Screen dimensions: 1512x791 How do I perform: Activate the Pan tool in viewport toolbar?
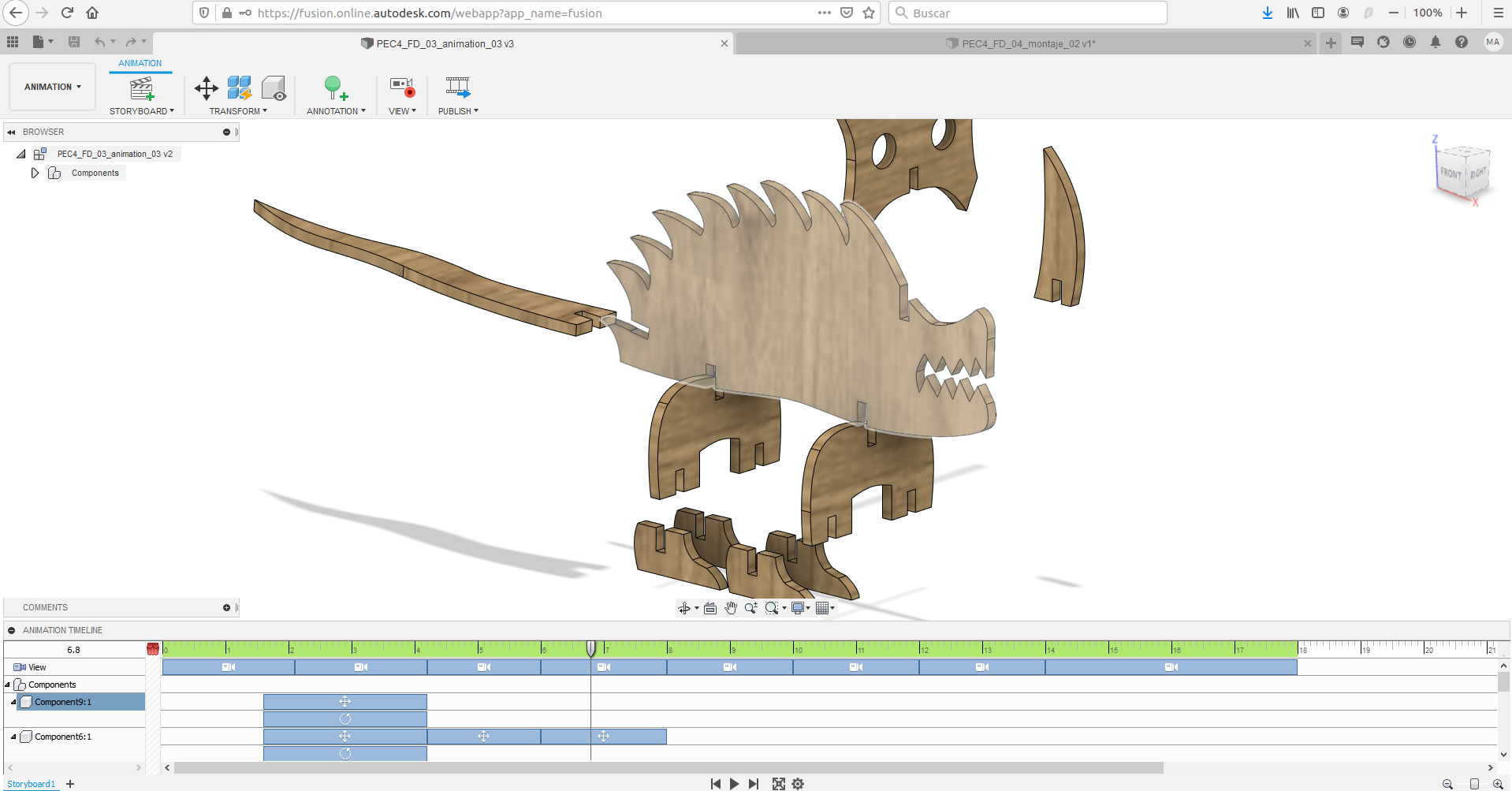731,608
